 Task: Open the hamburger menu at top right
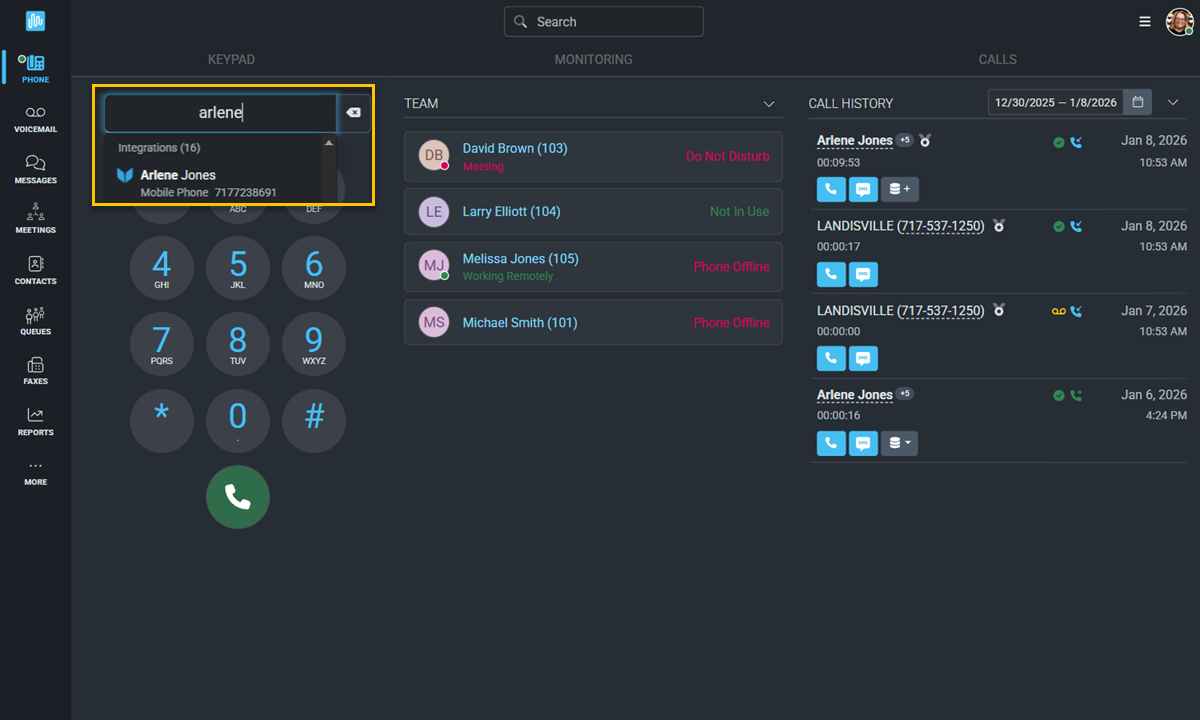[x=1144, y=21]
